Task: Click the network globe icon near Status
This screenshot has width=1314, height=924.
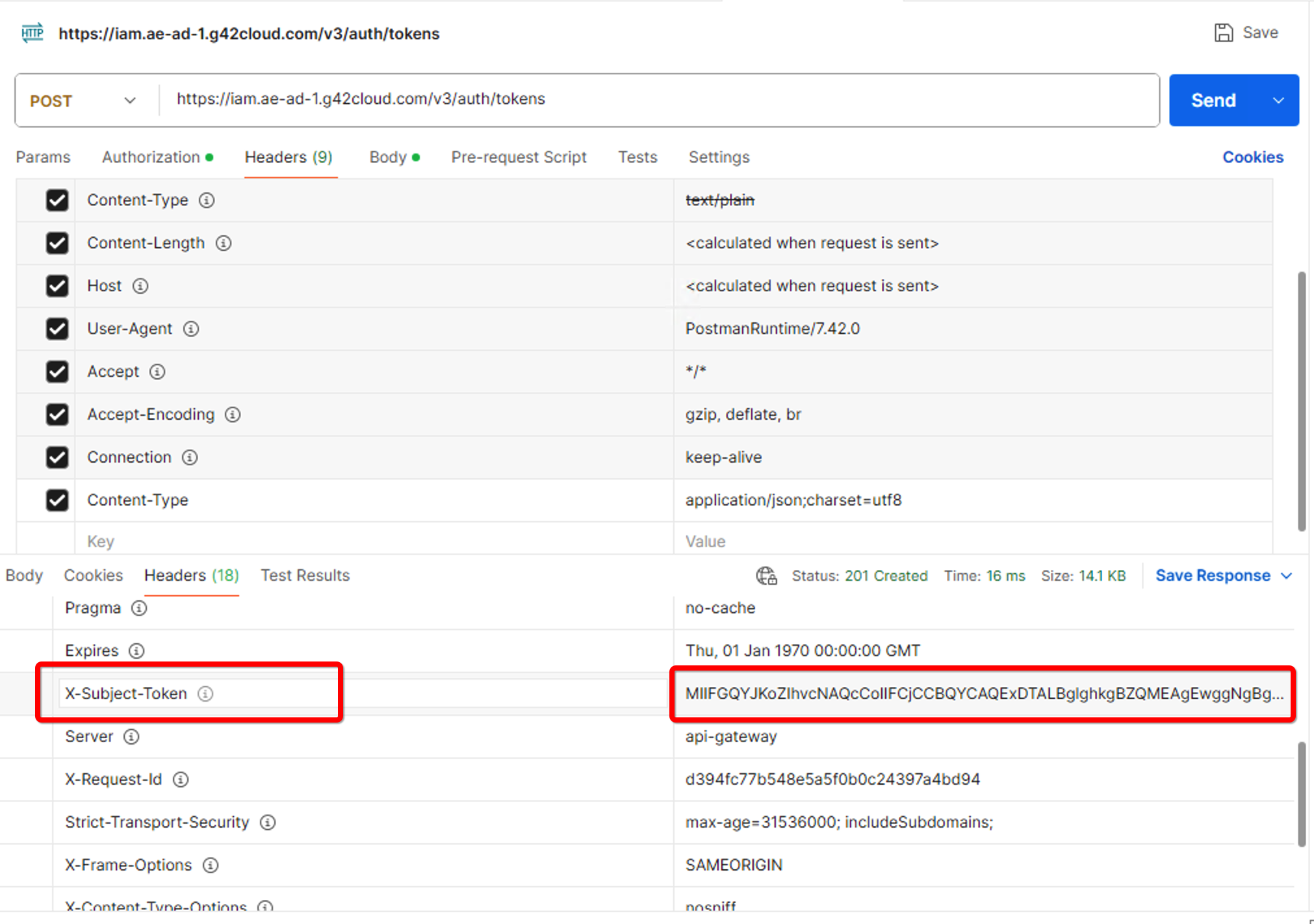Action: (766, 576)
